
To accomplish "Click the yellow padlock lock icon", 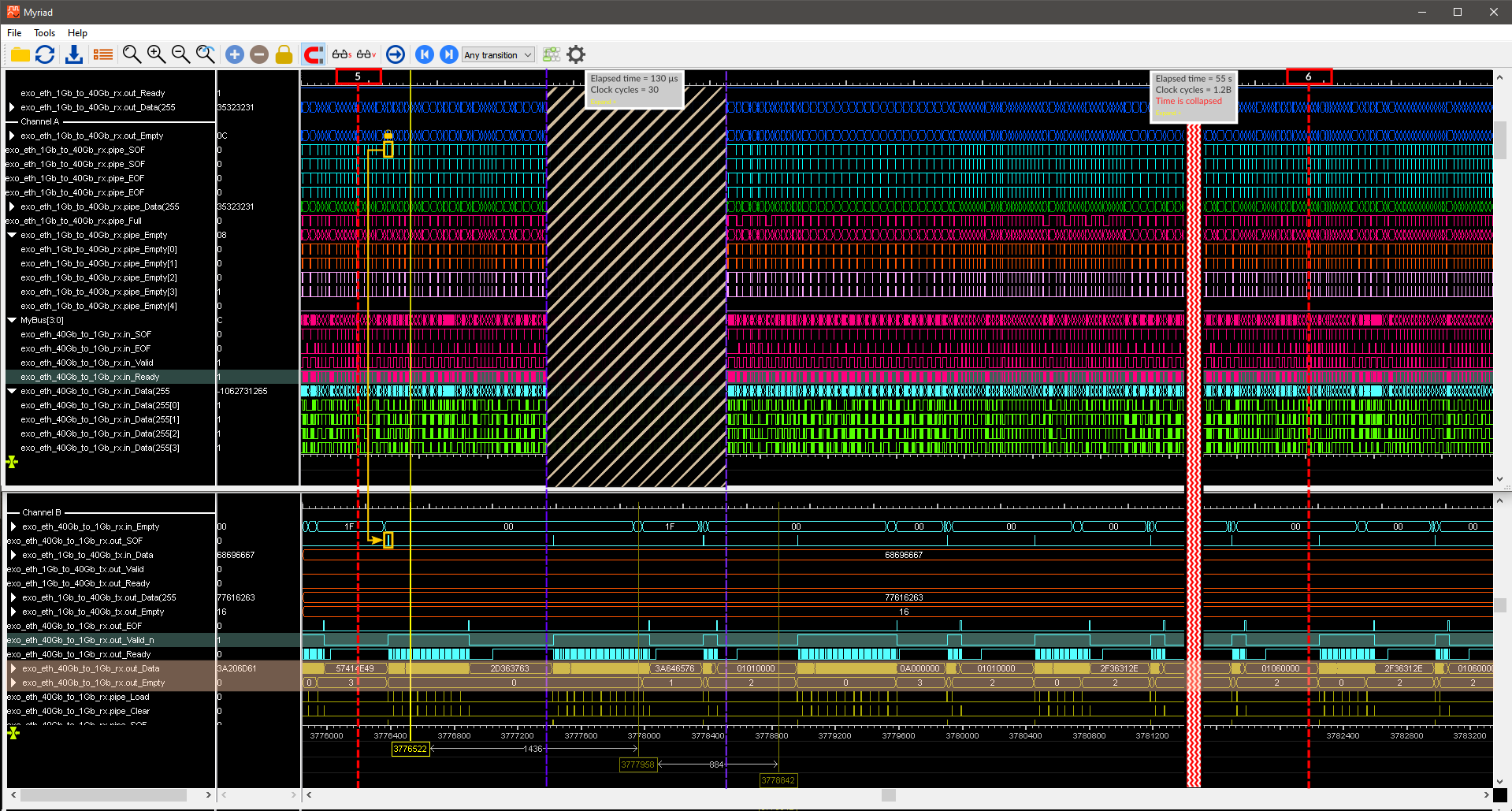I will pyautogui.click(x=284, y=54).
